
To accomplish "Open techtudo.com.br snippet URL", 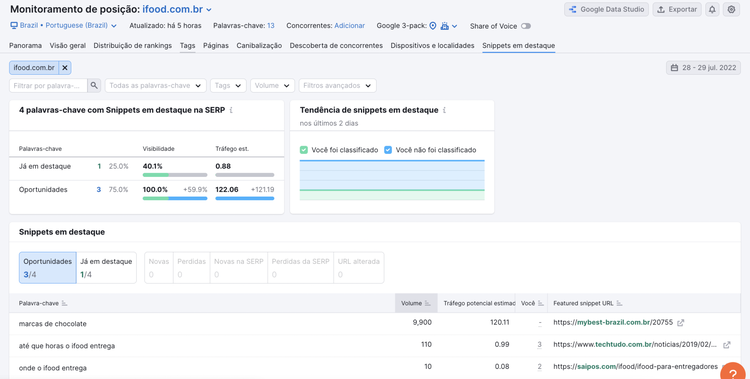I will 635,345.
